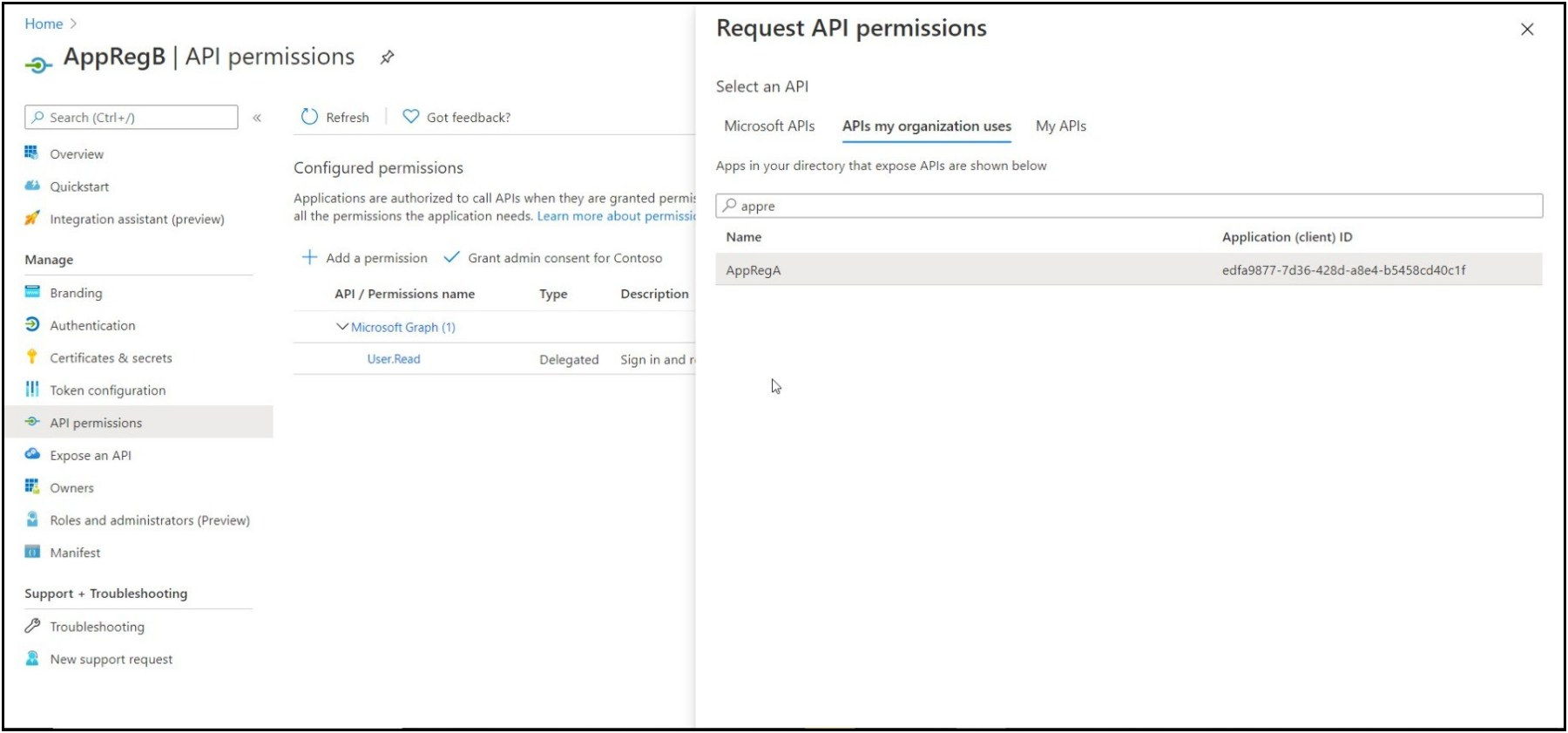Open the User.Read permission link
Image resolution: width=1568 pixels, height=733 pixels.
point(394,359)
